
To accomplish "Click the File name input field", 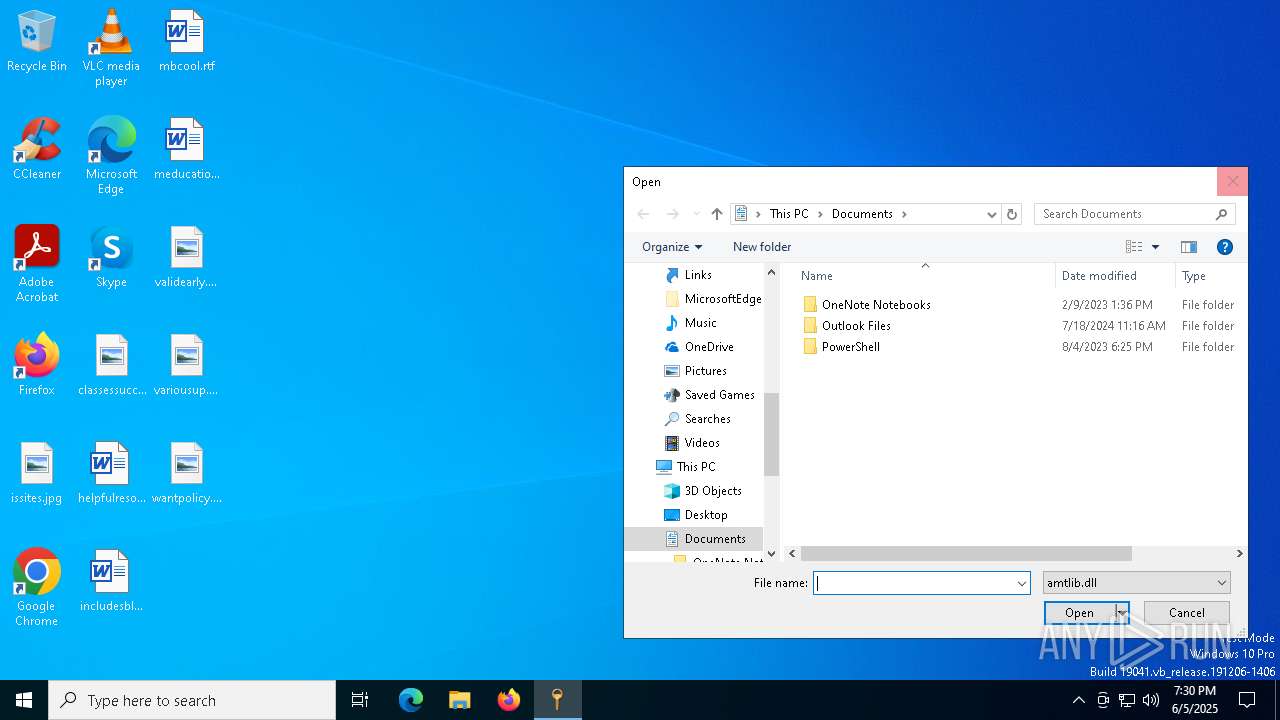I will pyautogui.click(x=914, y=583).
